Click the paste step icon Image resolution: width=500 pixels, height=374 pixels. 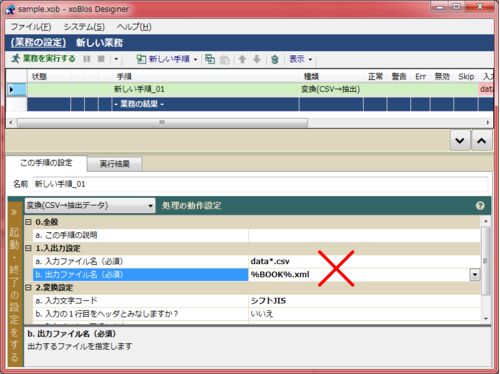tap(225, 59)
